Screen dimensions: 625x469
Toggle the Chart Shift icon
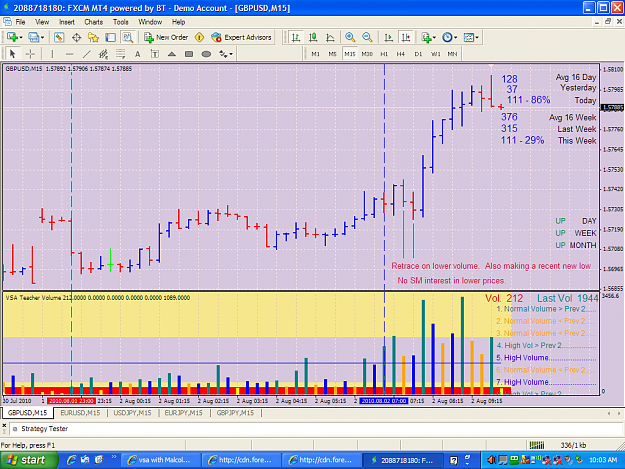click(406, 37)
